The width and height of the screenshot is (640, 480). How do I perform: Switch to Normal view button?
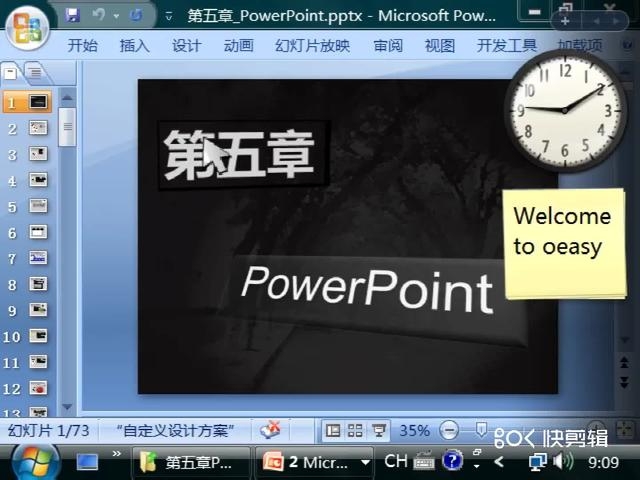[333, 431]
